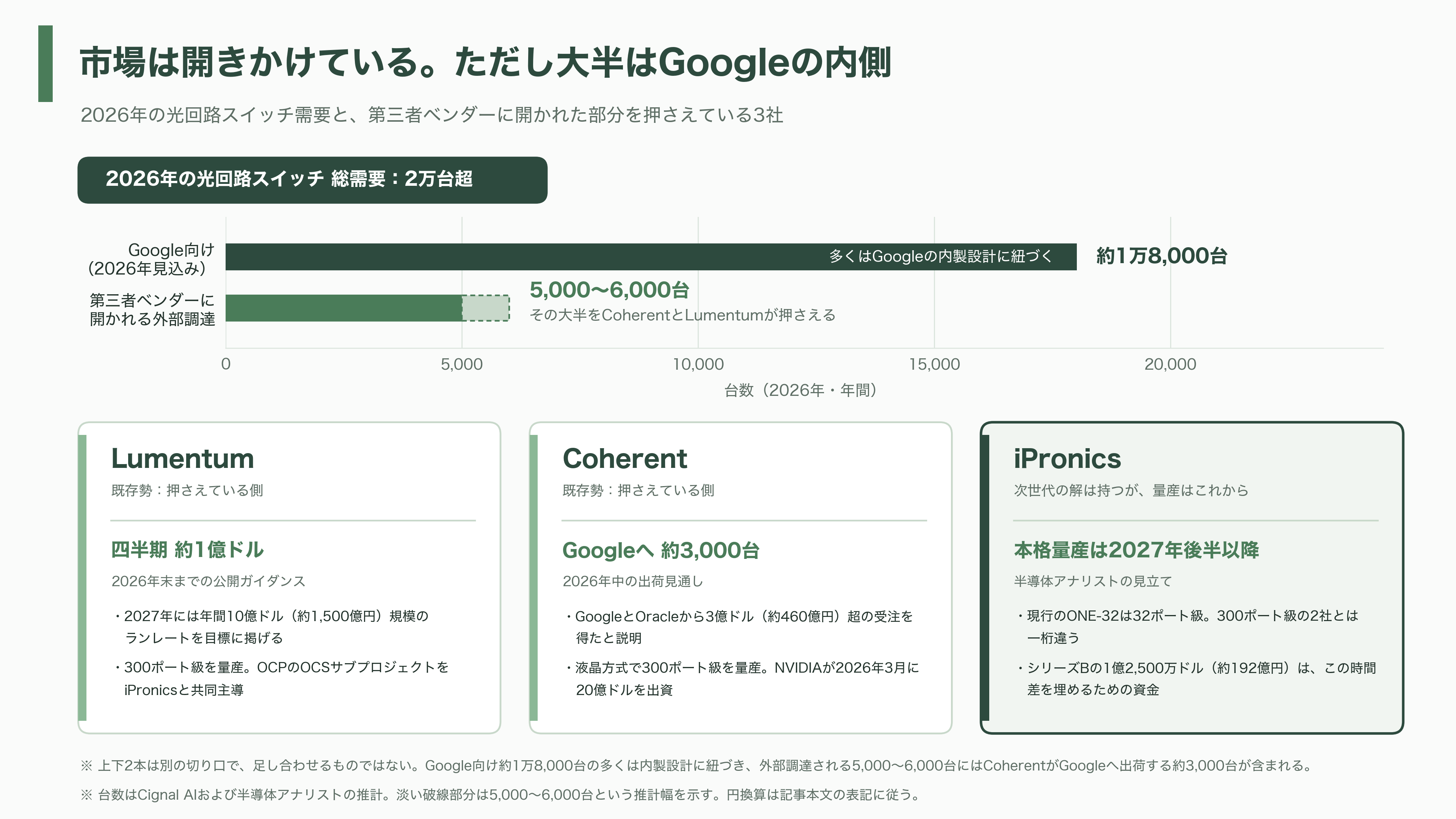Click the Google向け (2026年見込み) row label

coord(152,259)
